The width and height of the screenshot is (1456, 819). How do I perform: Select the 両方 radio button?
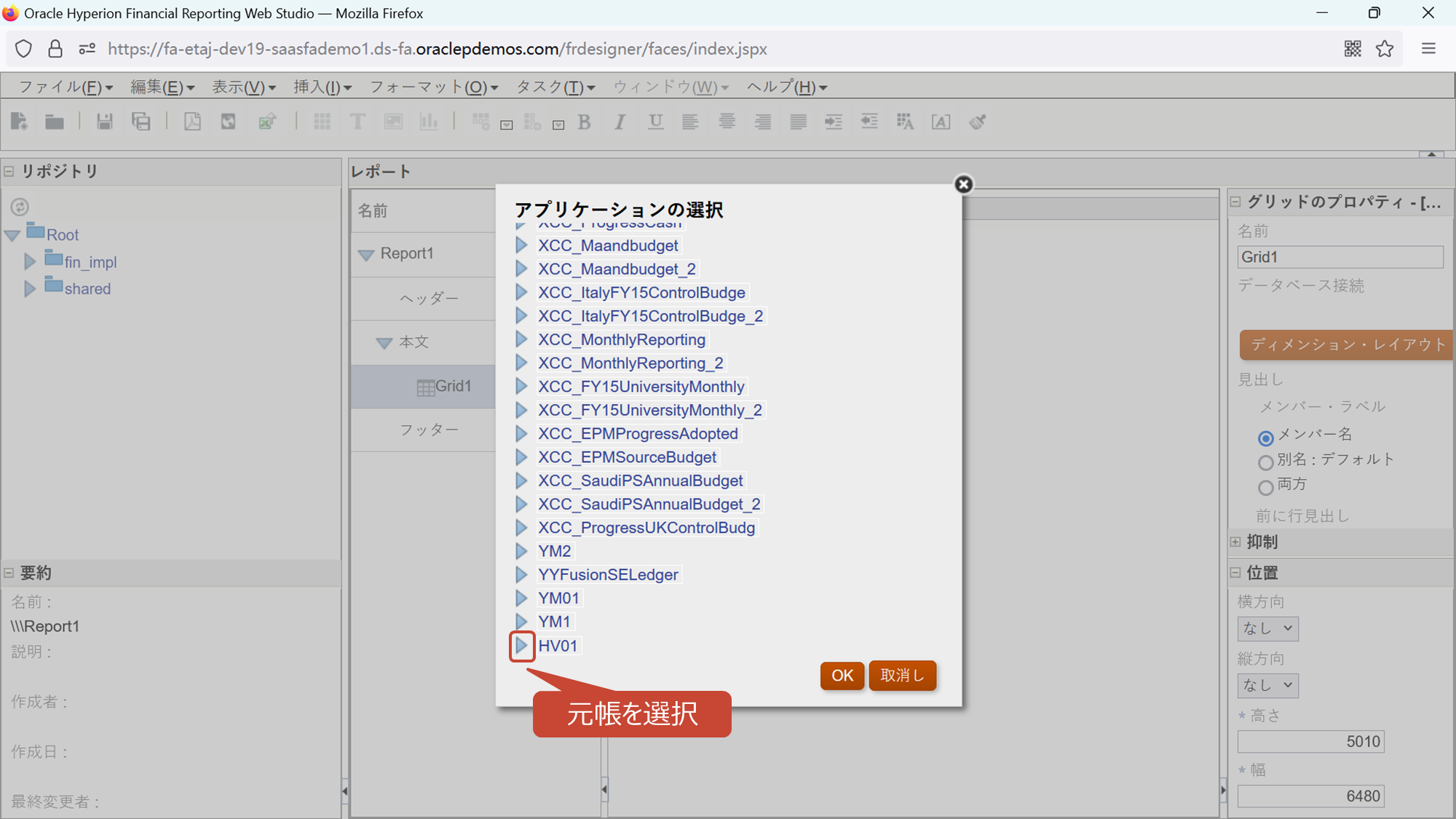pyautogui.click(x=1265, y=487)
